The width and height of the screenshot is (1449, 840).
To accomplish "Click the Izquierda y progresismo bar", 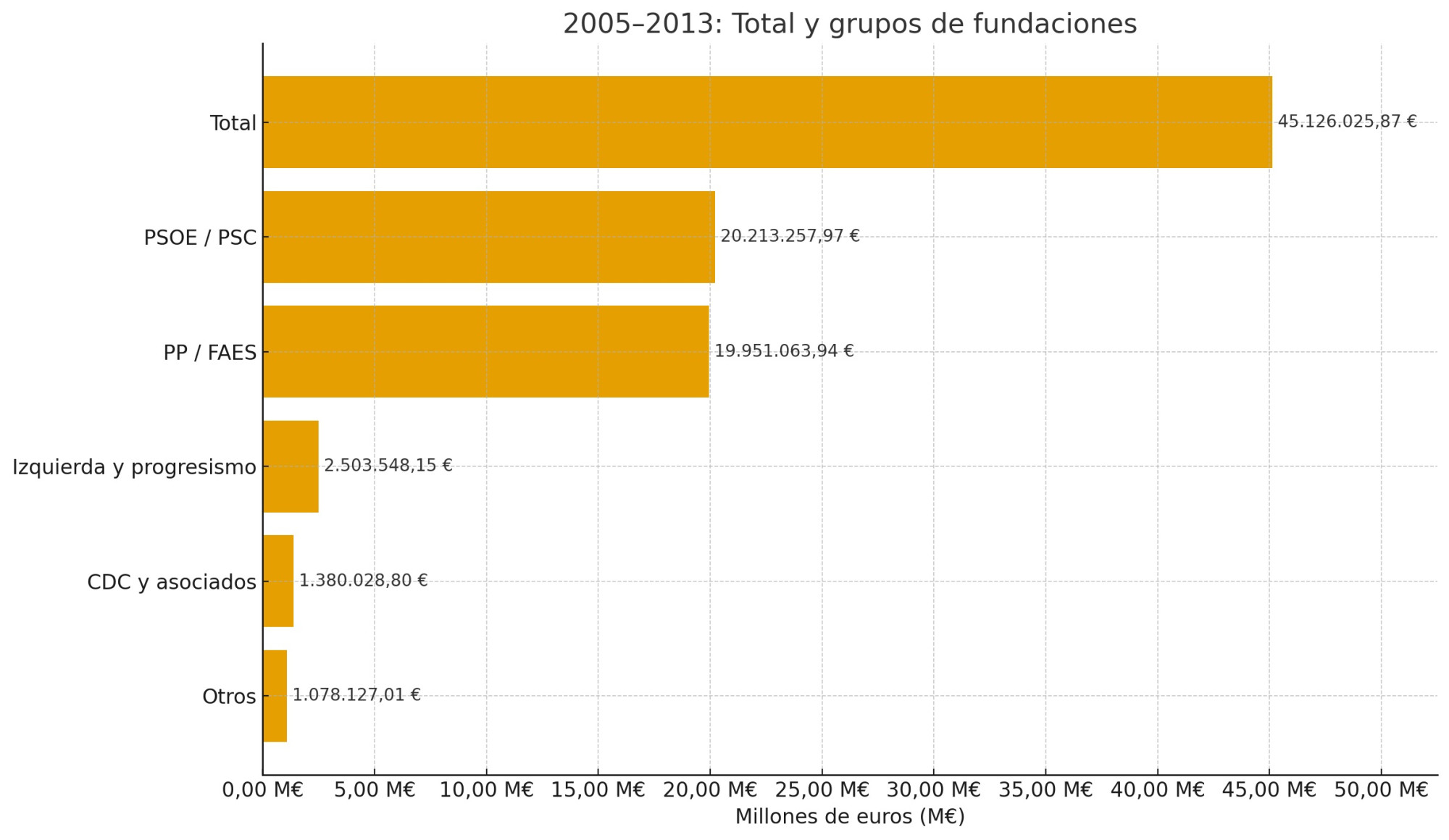I will pyautogui.click(x=291, y=466).
